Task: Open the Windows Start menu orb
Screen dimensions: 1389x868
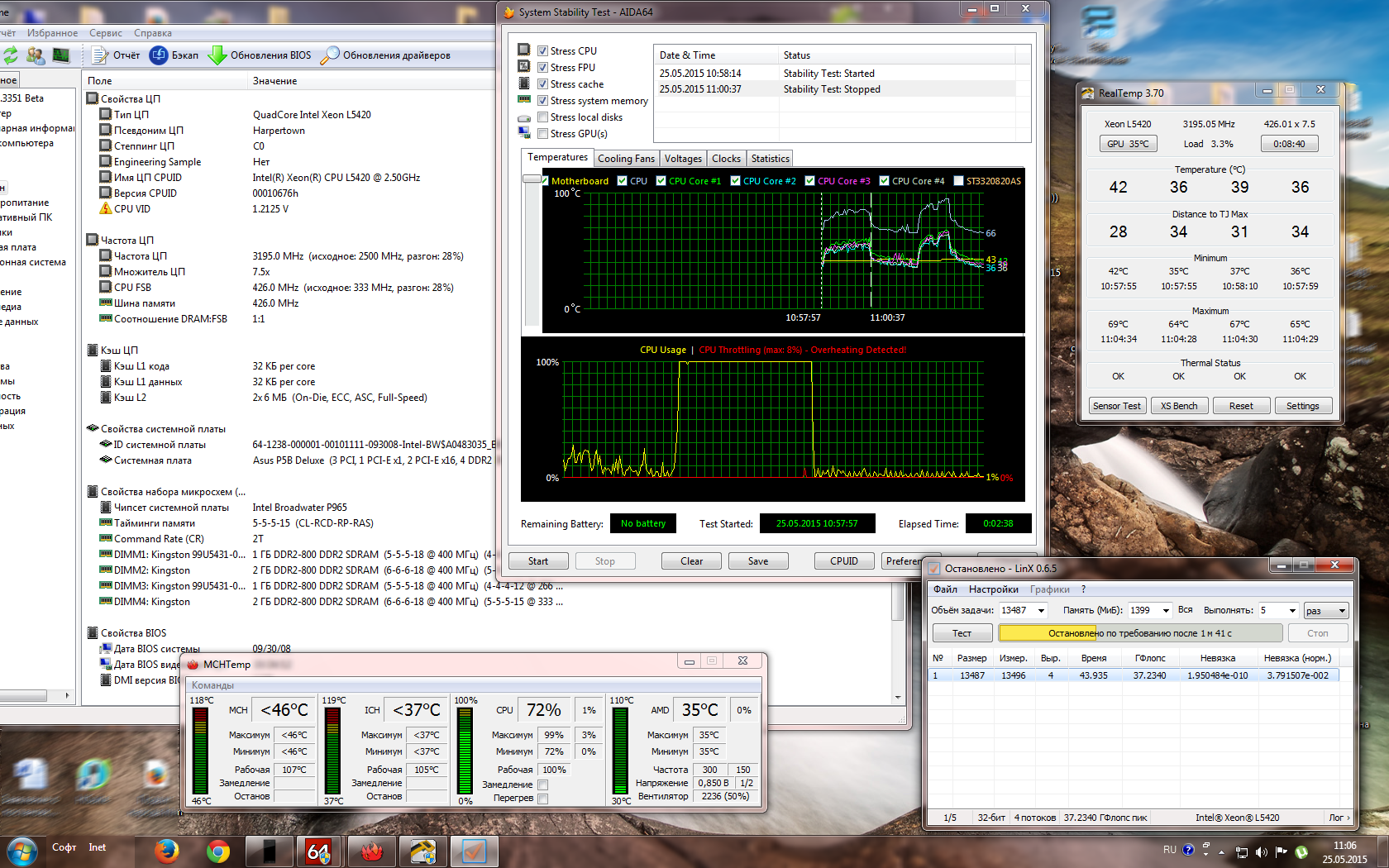Action: pyautogui.click(x=21, y=850)
